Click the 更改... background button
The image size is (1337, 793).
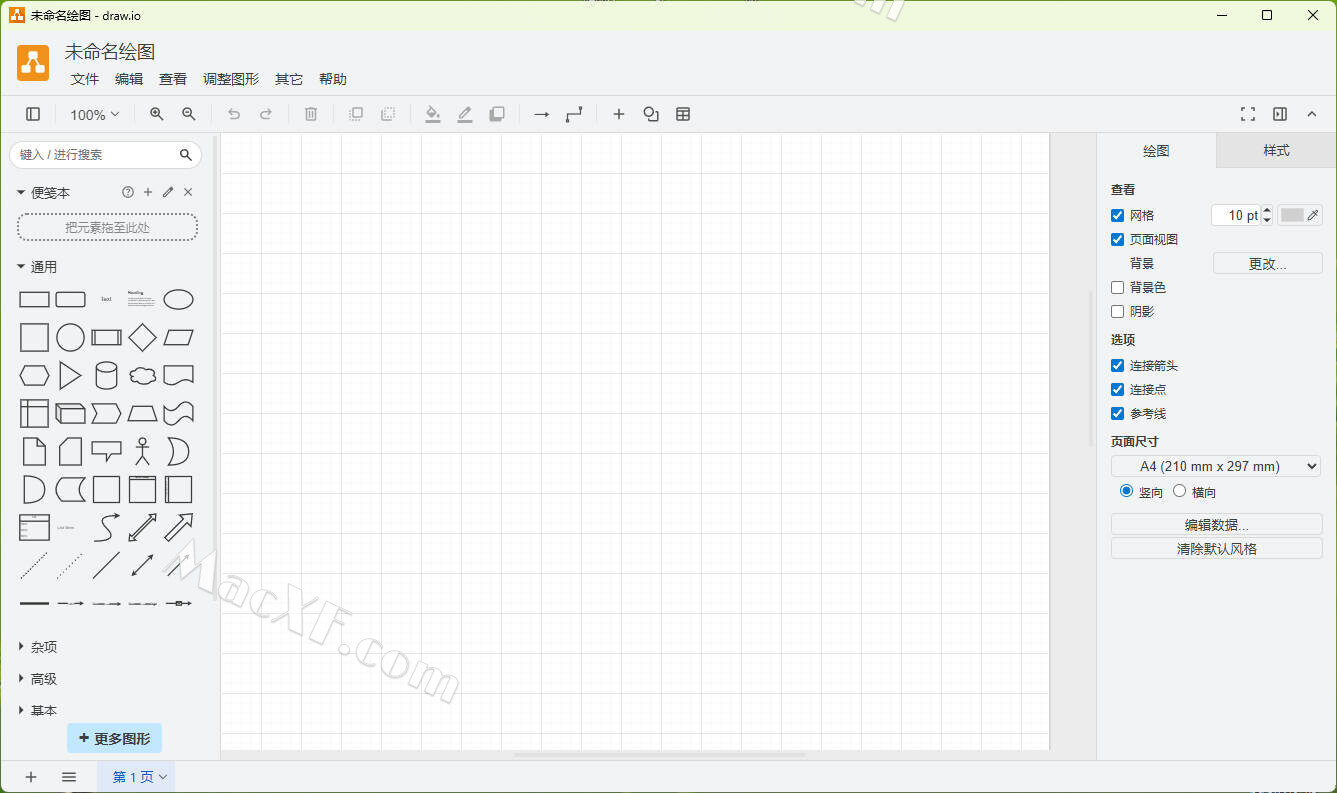[x=1268, y=263]
